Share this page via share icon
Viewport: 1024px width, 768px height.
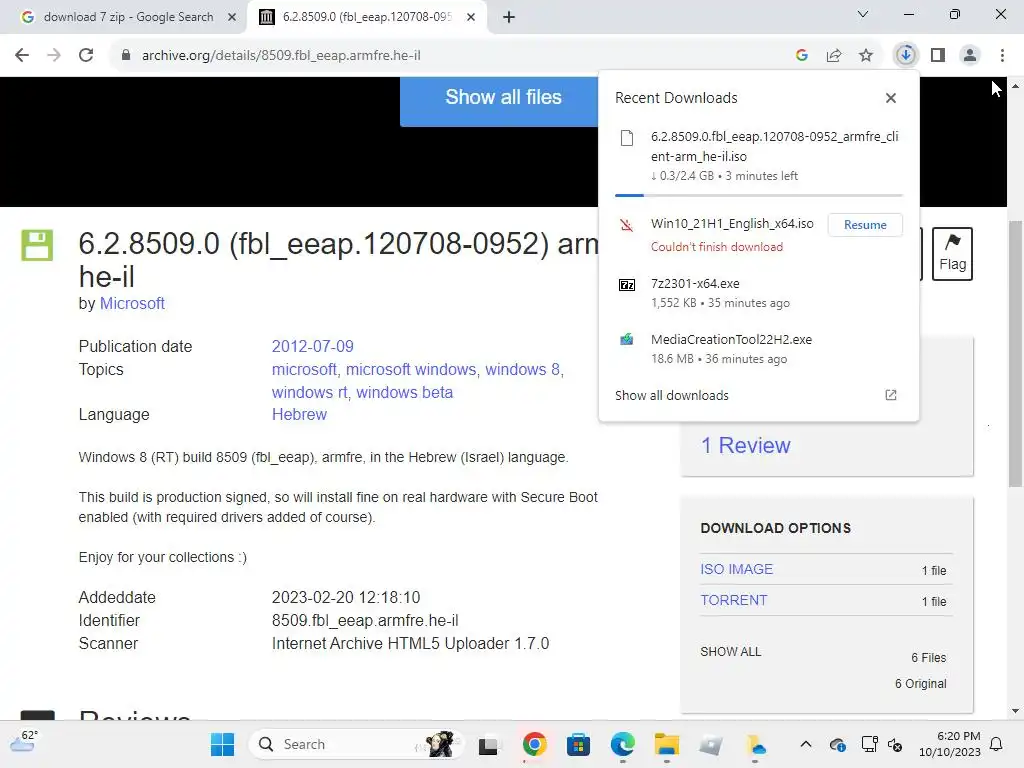tap(834, 56)
